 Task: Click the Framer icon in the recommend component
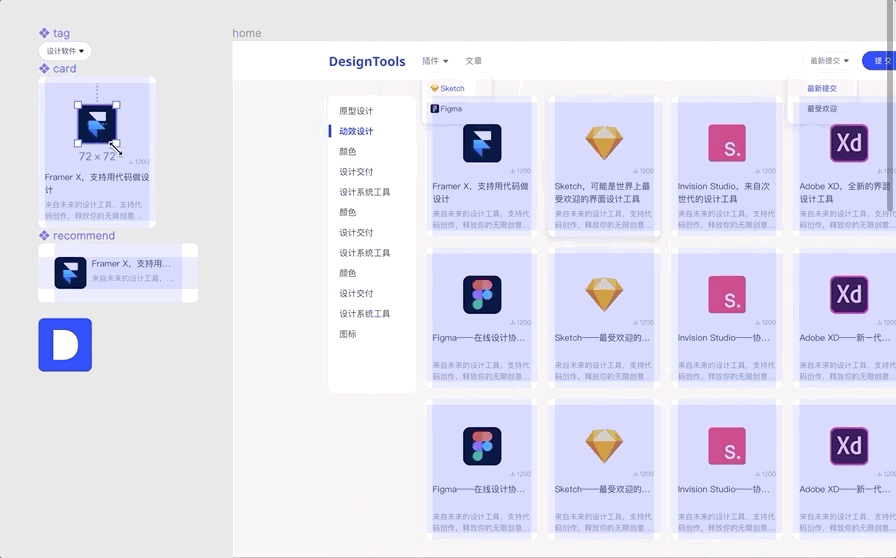coord(70,272)
